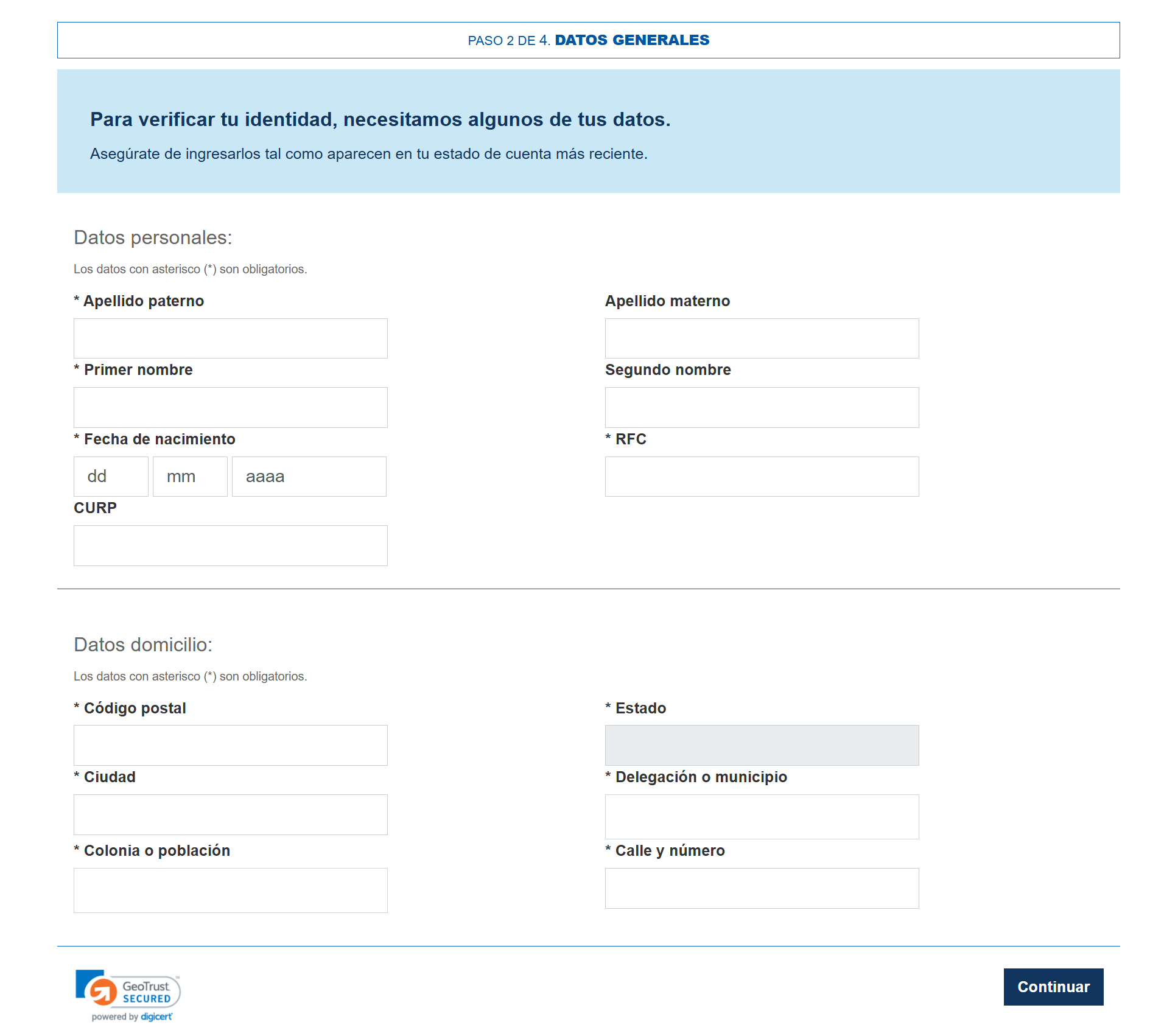Click the disabled Estado field
This screenshot has height=1036, width=1164.
[761, 744]
